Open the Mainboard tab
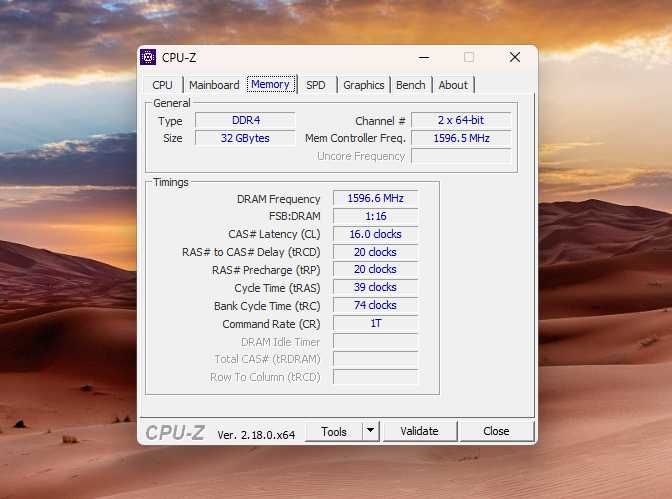This screenshot has width=672, height=499. tap(214, 85)
